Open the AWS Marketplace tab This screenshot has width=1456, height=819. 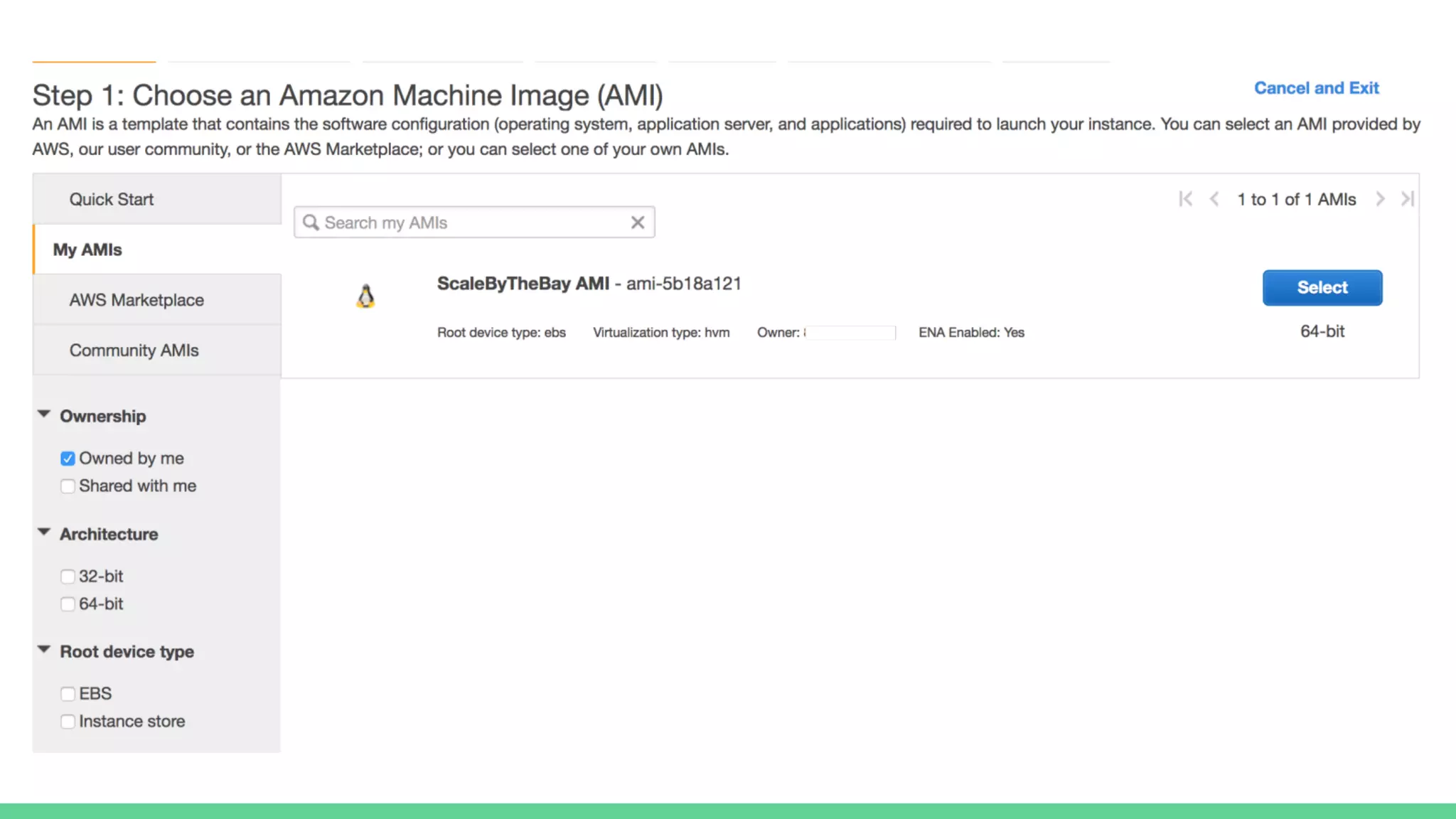(136, 300)
